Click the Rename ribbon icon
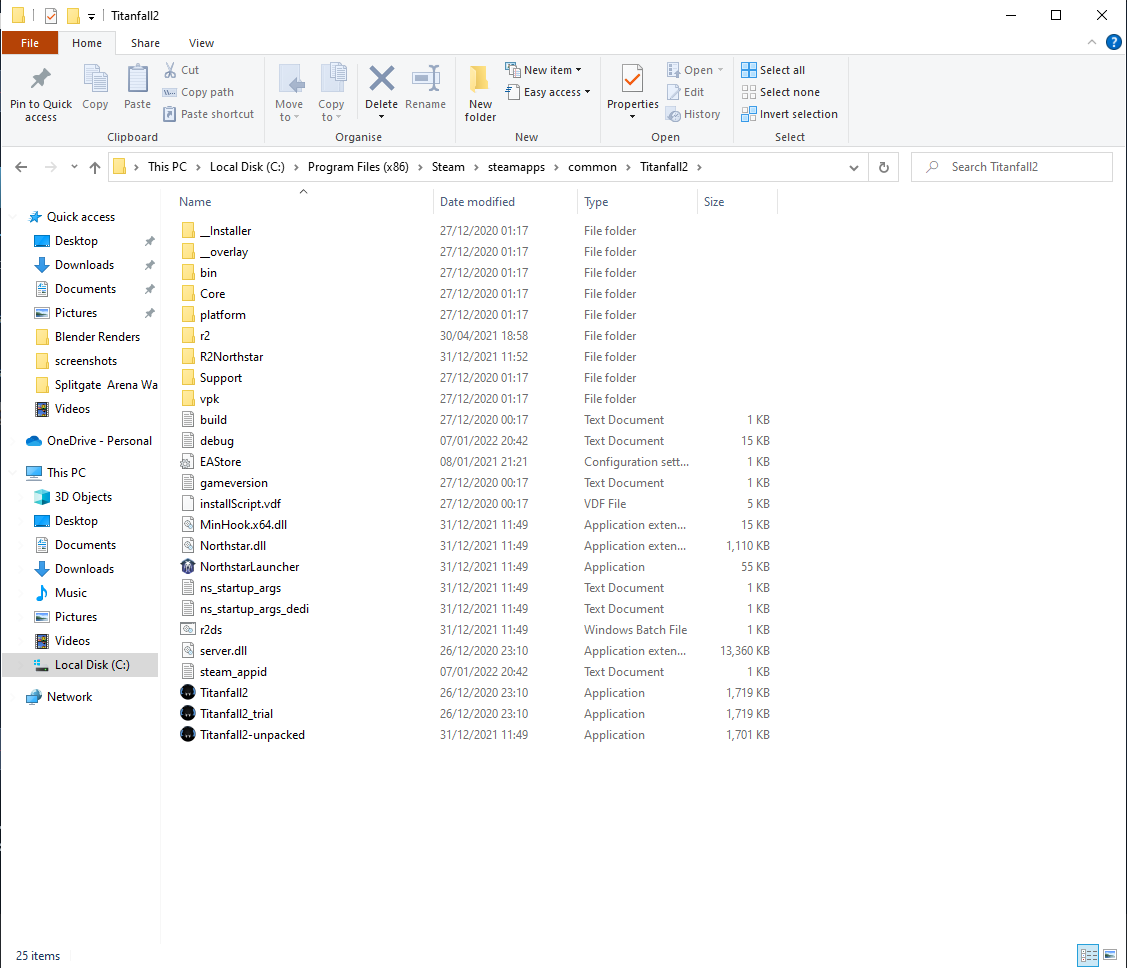1127x968 pixels. pos(426,78)
